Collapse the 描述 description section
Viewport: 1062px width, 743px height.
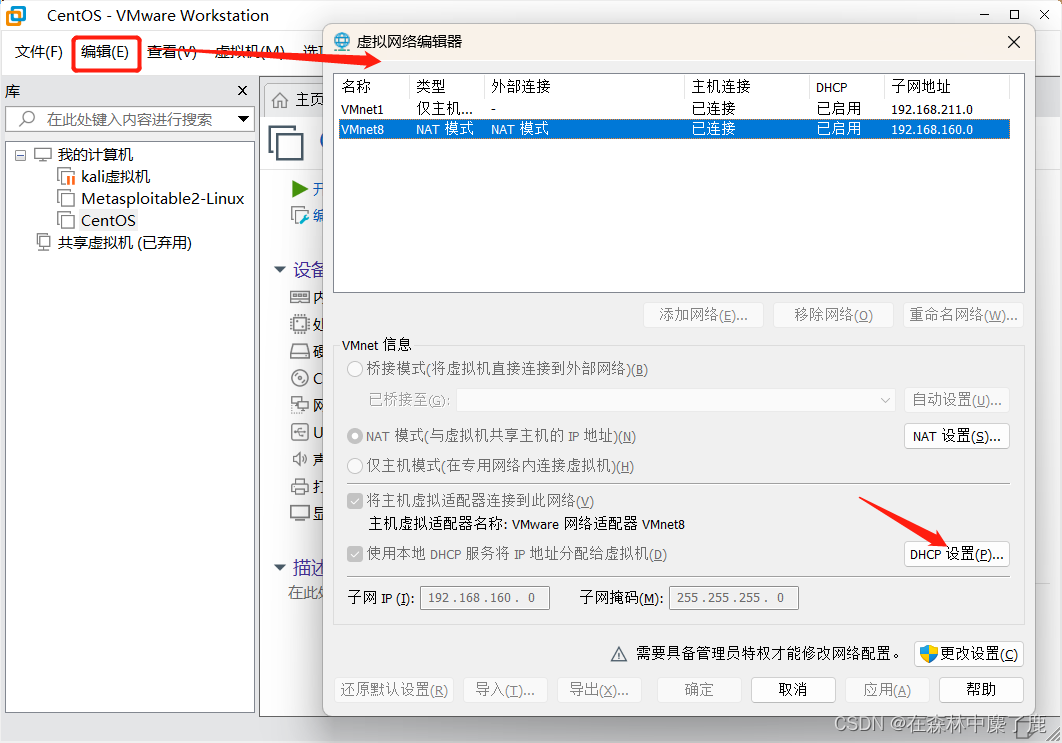[280, 568]
